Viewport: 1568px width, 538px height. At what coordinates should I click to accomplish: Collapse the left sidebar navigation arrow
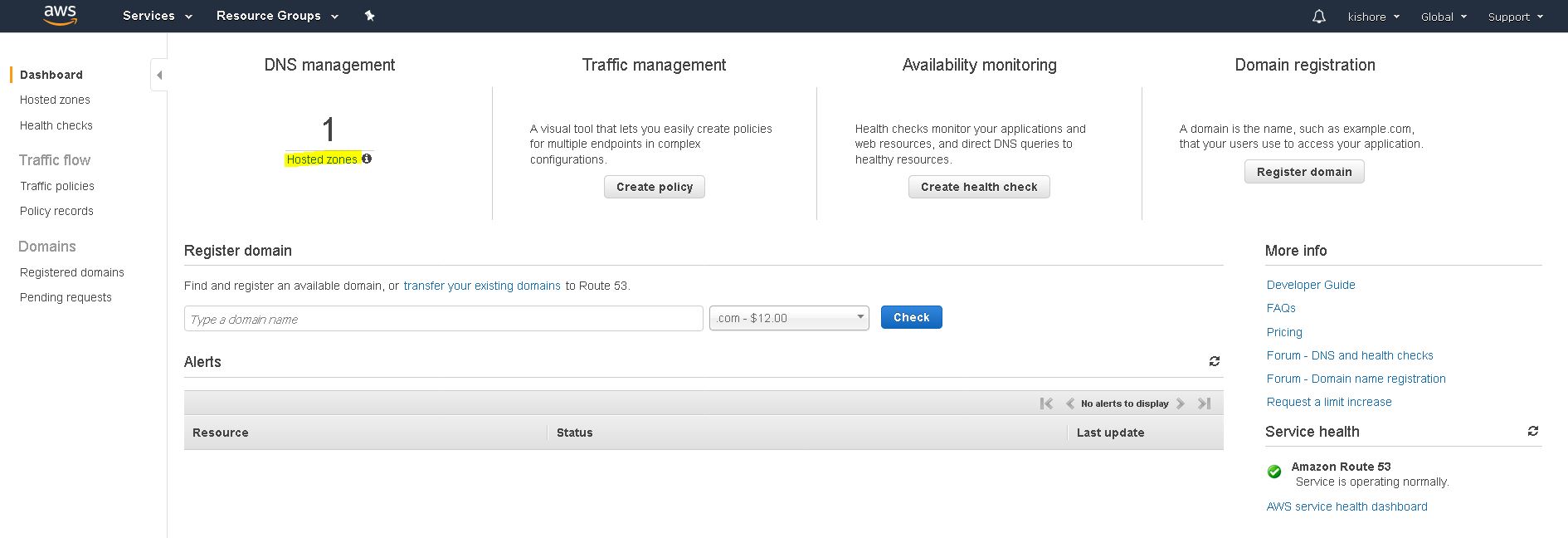pyautogui.click(x=158, y=76)
